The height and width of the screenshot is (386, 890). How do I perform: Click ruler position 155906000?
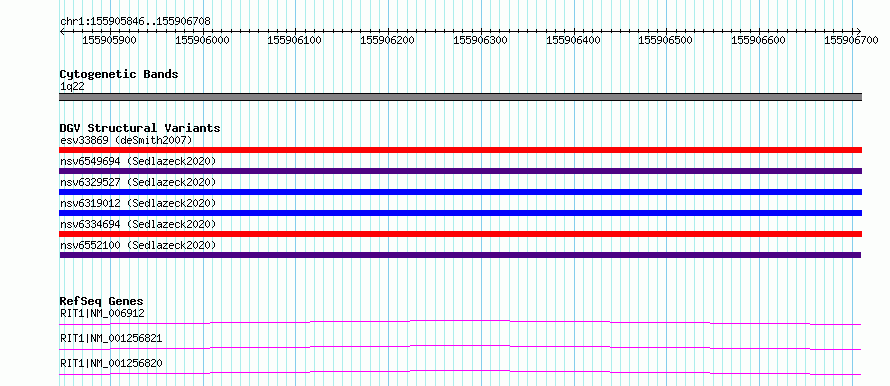(x=202, y=40)
